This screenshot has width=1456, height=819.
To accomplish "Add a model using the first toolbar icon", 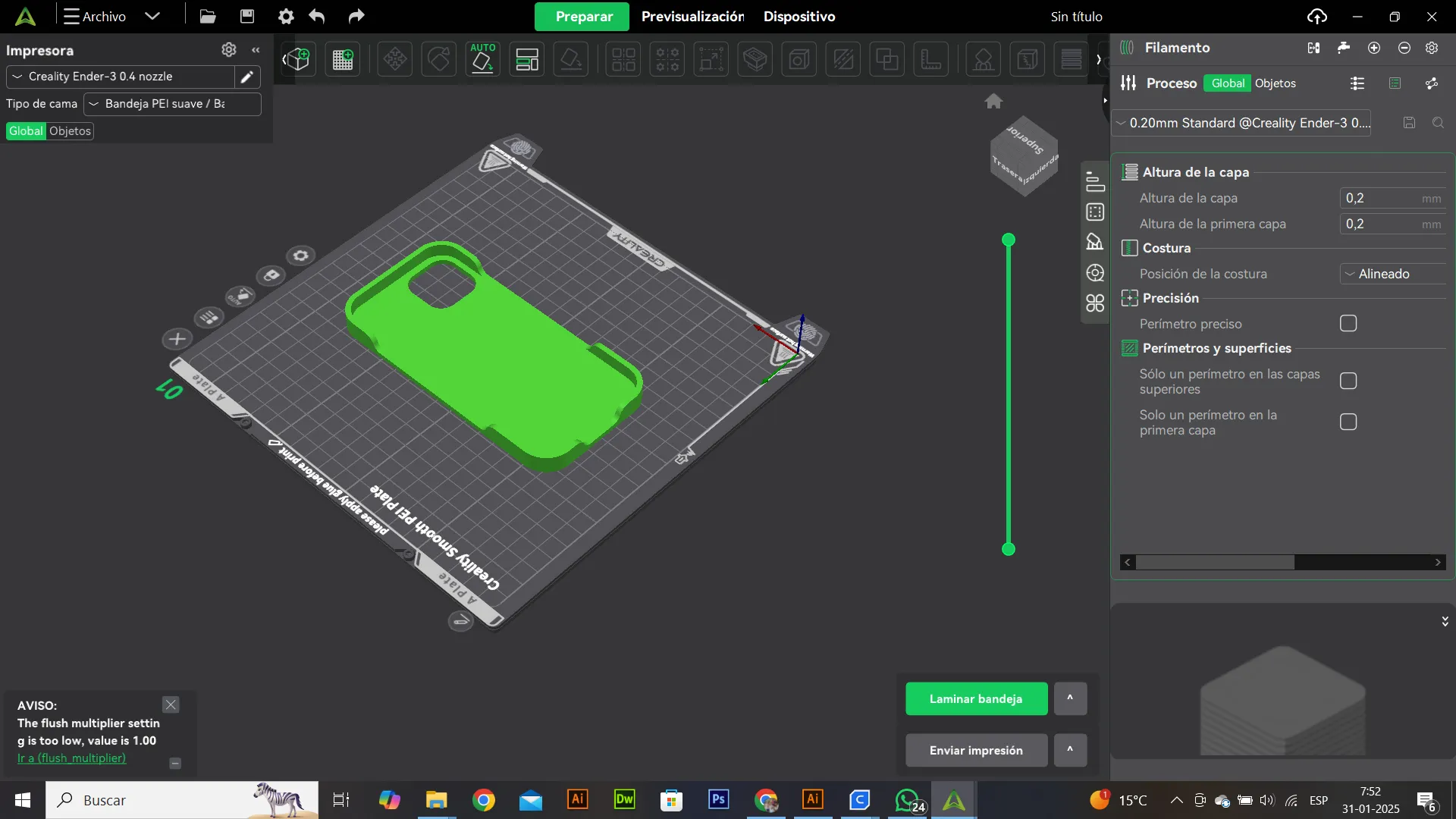I will click(x=297, y=58).
